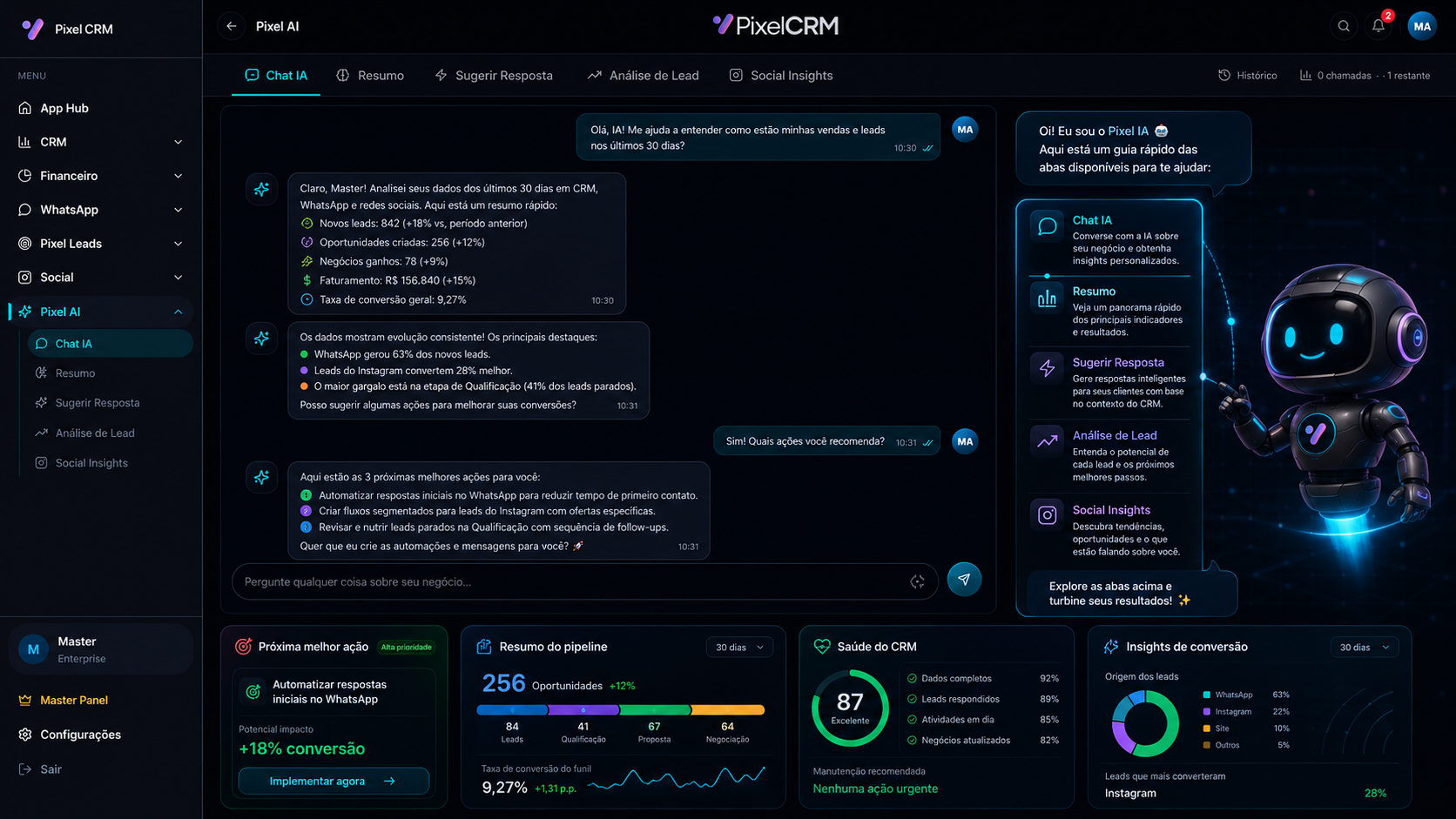Switch to the Sugerir Resposta tab
The image size is (1456, 819).
[494, 76]
